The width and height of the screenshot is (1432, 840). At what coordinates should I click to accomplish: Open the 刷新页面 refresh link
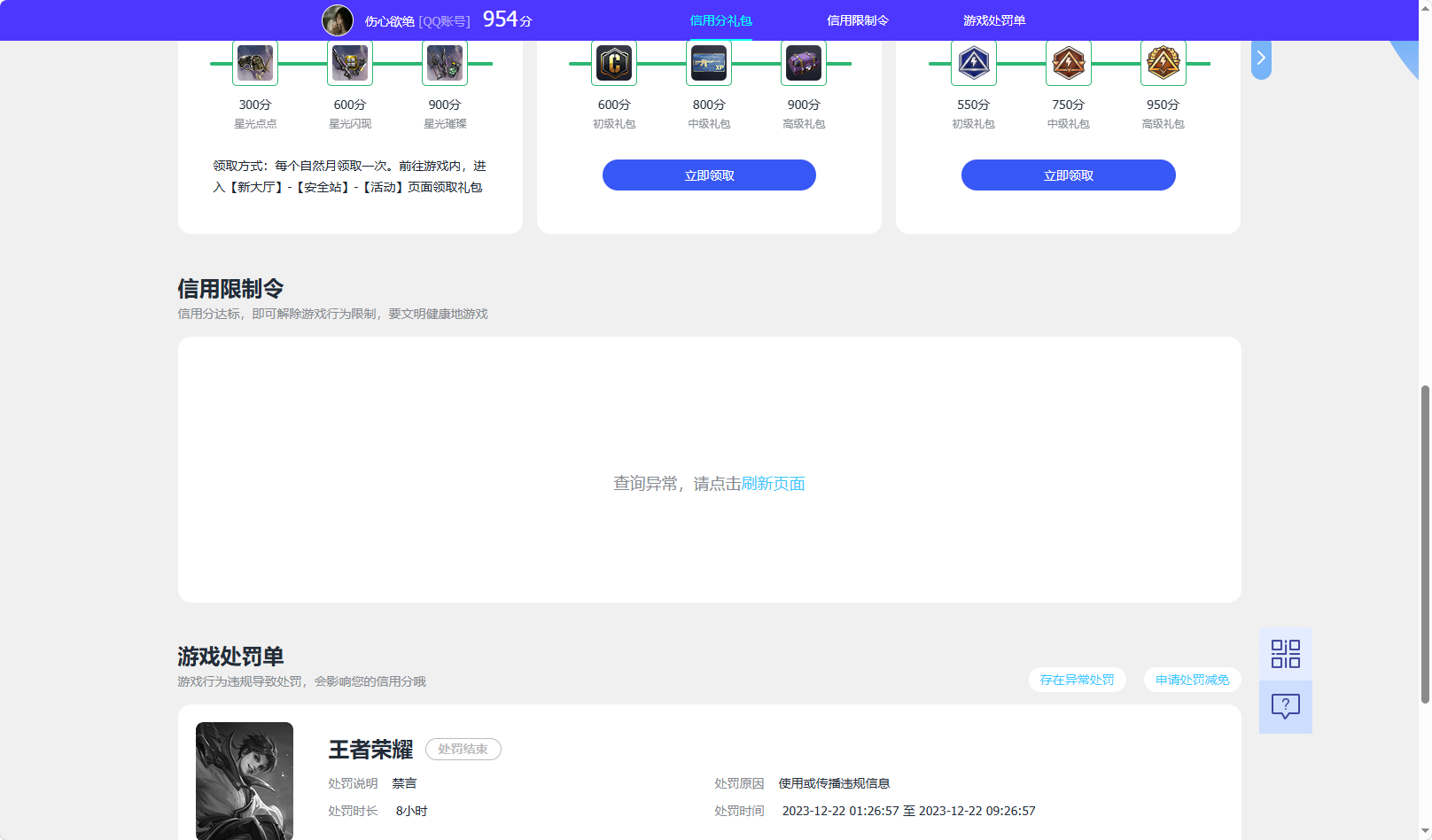point(772,484)
